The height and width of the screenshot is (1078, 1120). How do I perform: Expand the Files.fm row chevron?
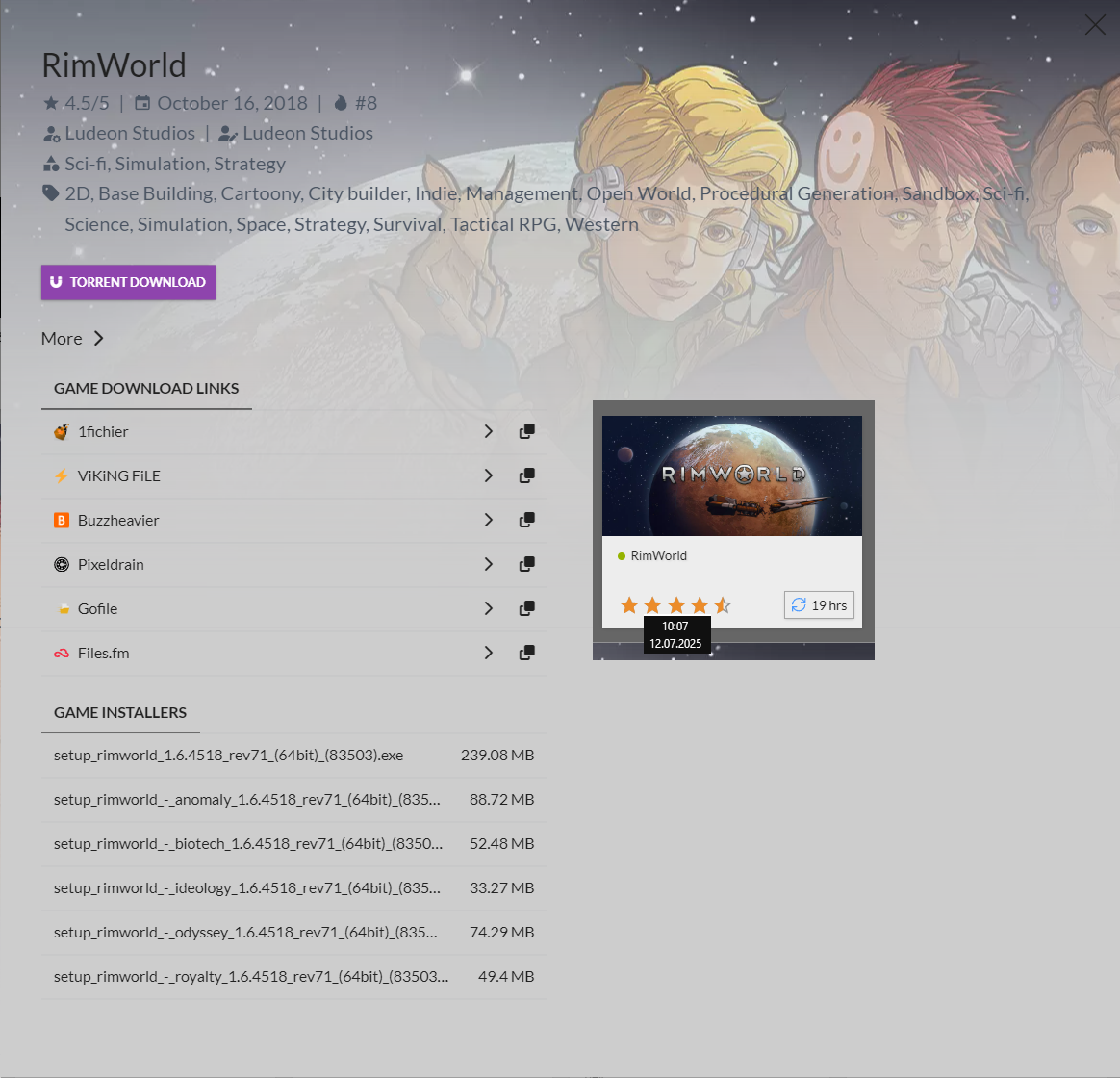click(489, 653)
